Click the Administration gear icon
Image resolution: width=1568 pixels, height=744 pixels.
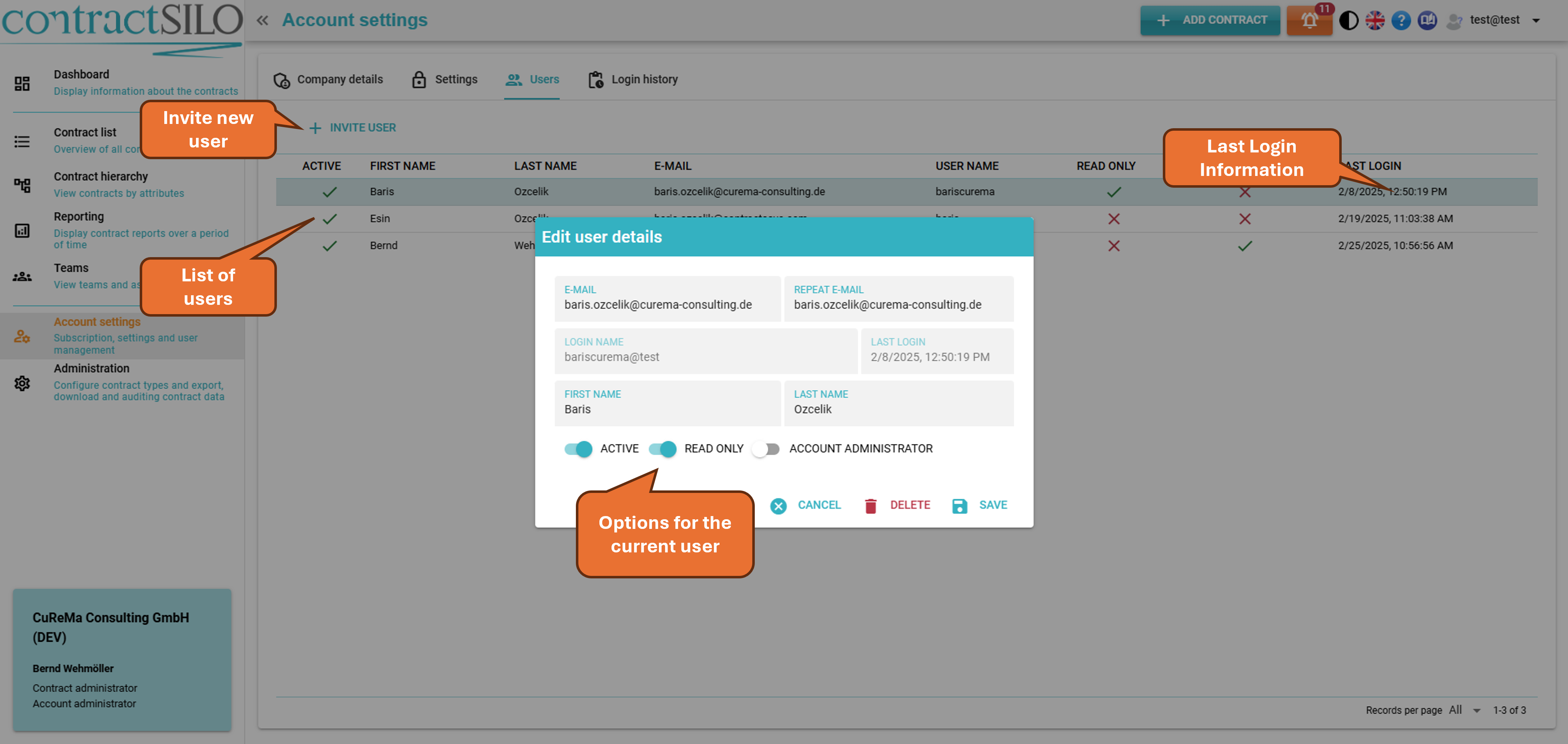click(22, 383)
